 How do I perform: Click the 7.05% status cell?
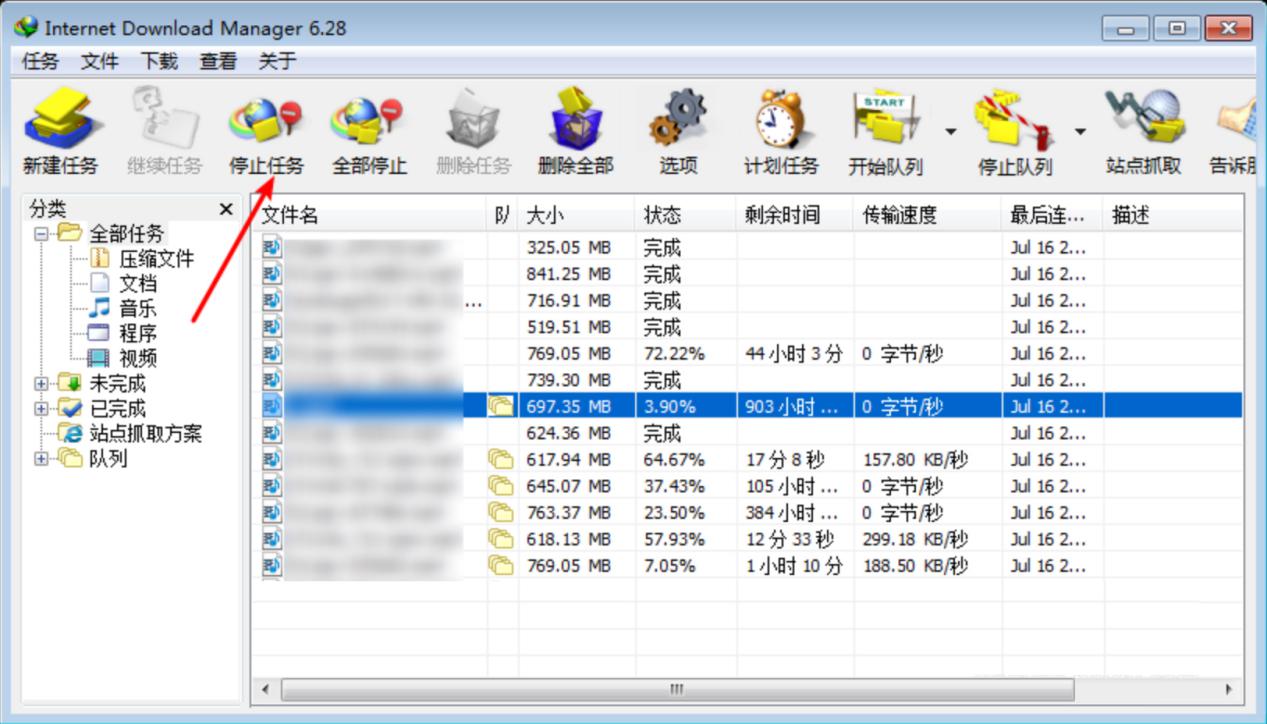point(685,565)
